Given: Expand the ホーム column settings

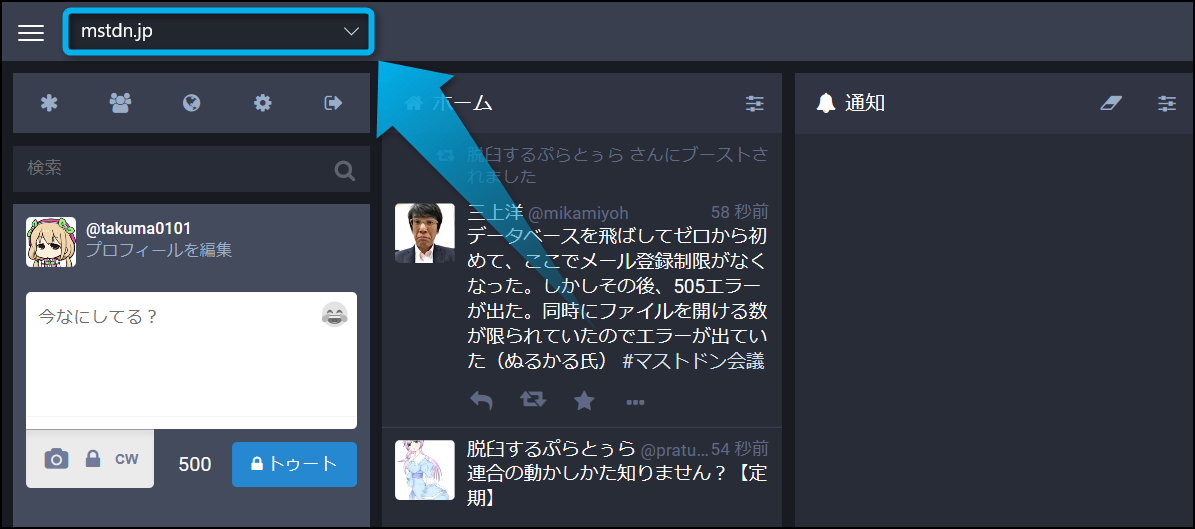Looking at the screenshot, I should (755, 103).
